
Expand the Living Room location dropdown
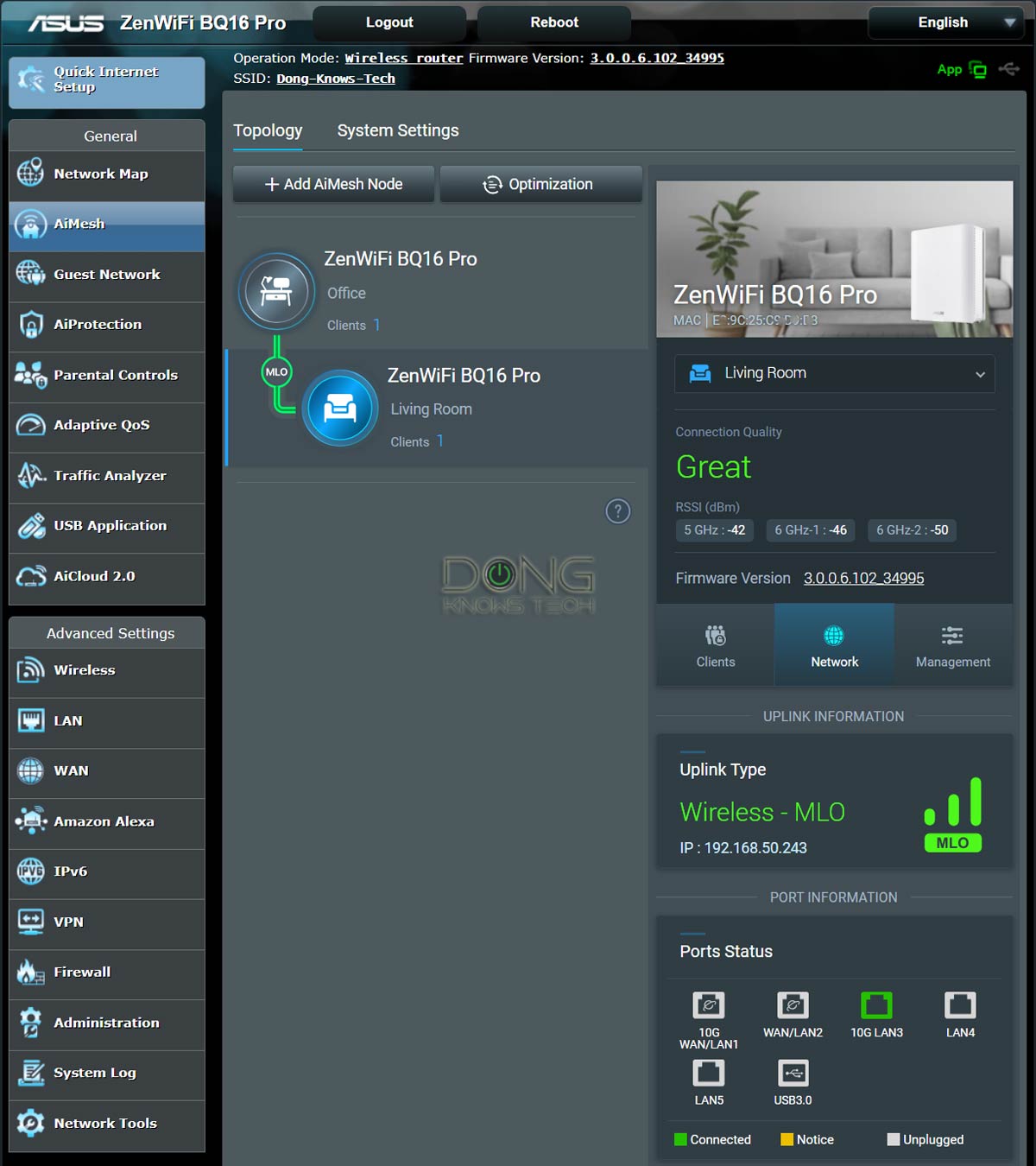coord(835,373)
